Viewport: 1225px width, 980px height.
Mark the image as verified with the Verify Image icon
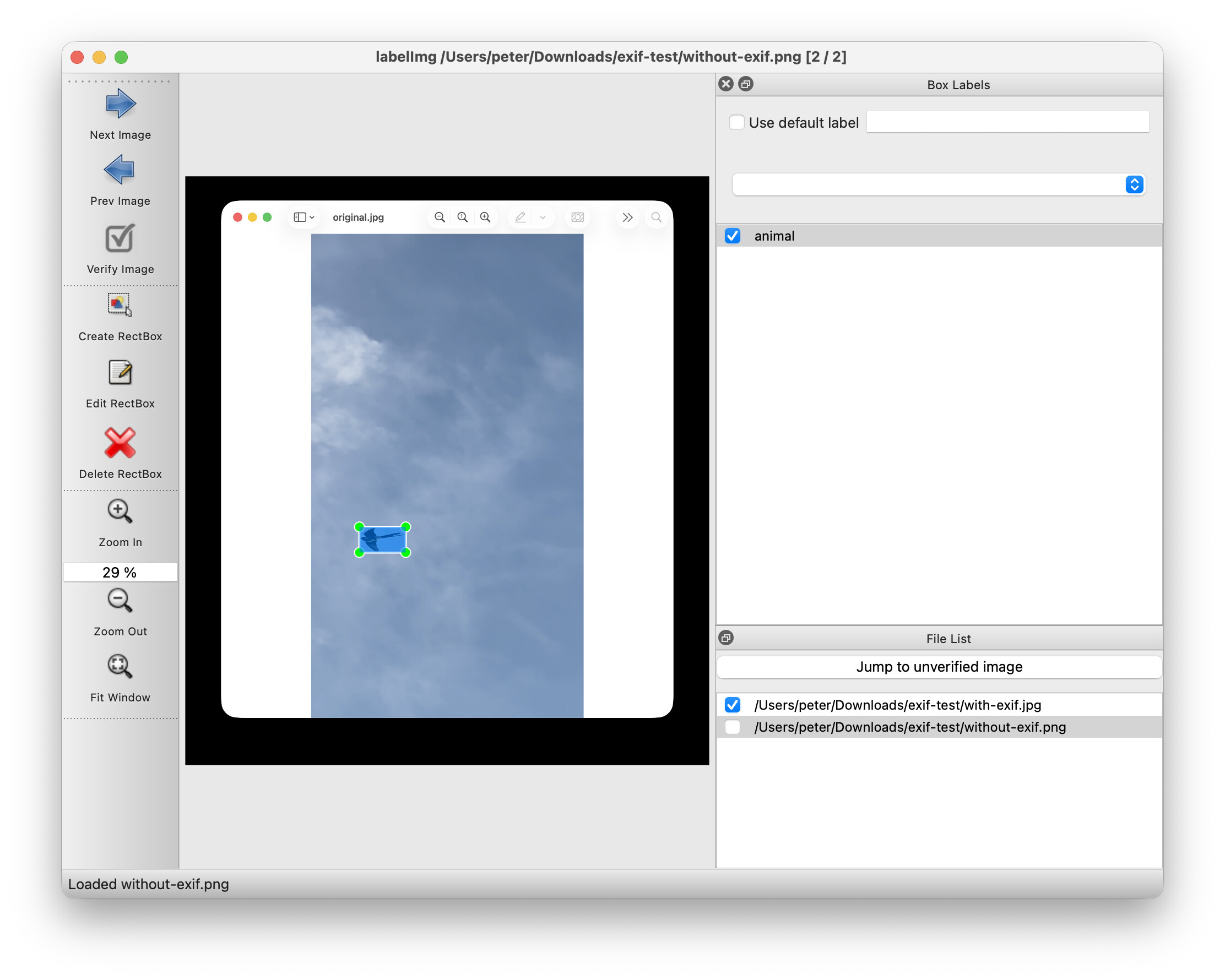(x=120, y=238)
